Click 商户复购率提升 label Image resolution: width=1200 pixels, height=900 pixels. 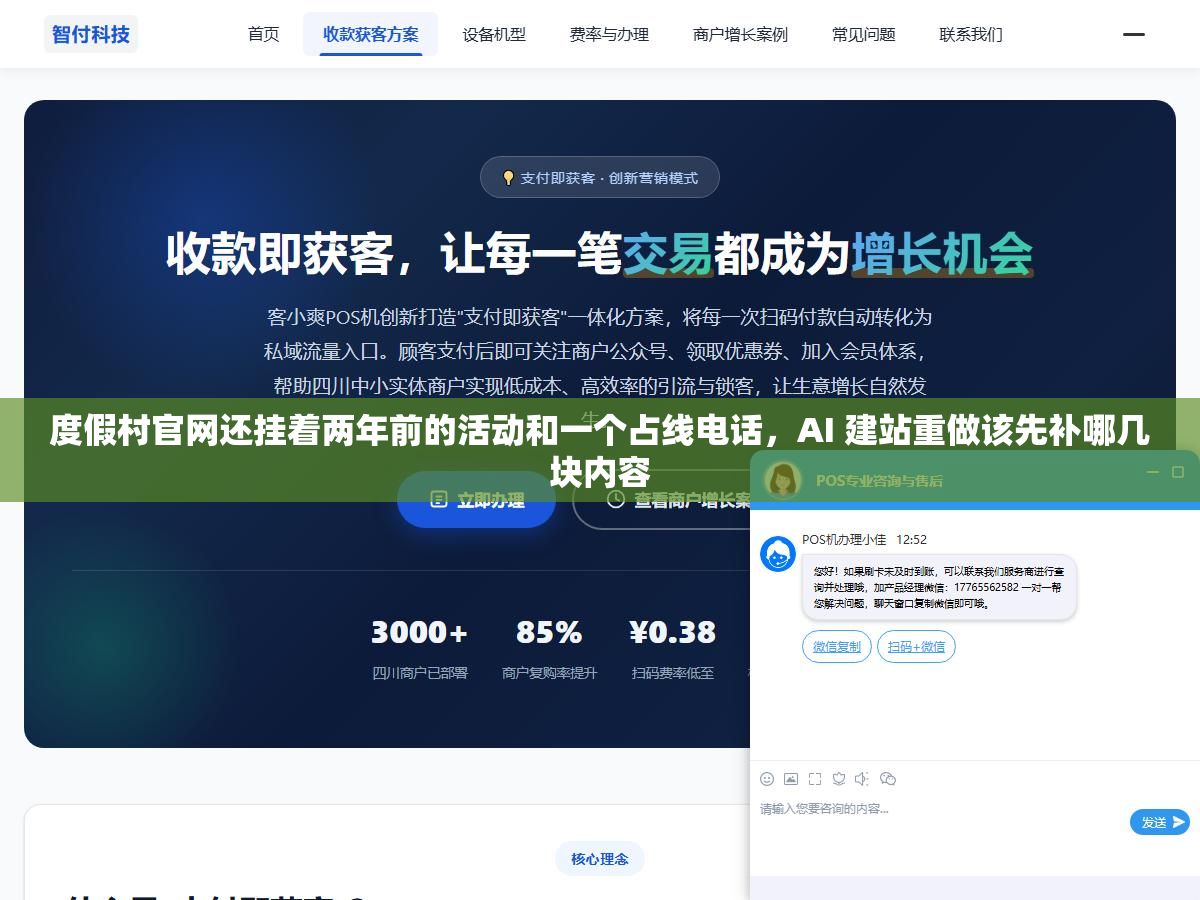pos(549,673)
